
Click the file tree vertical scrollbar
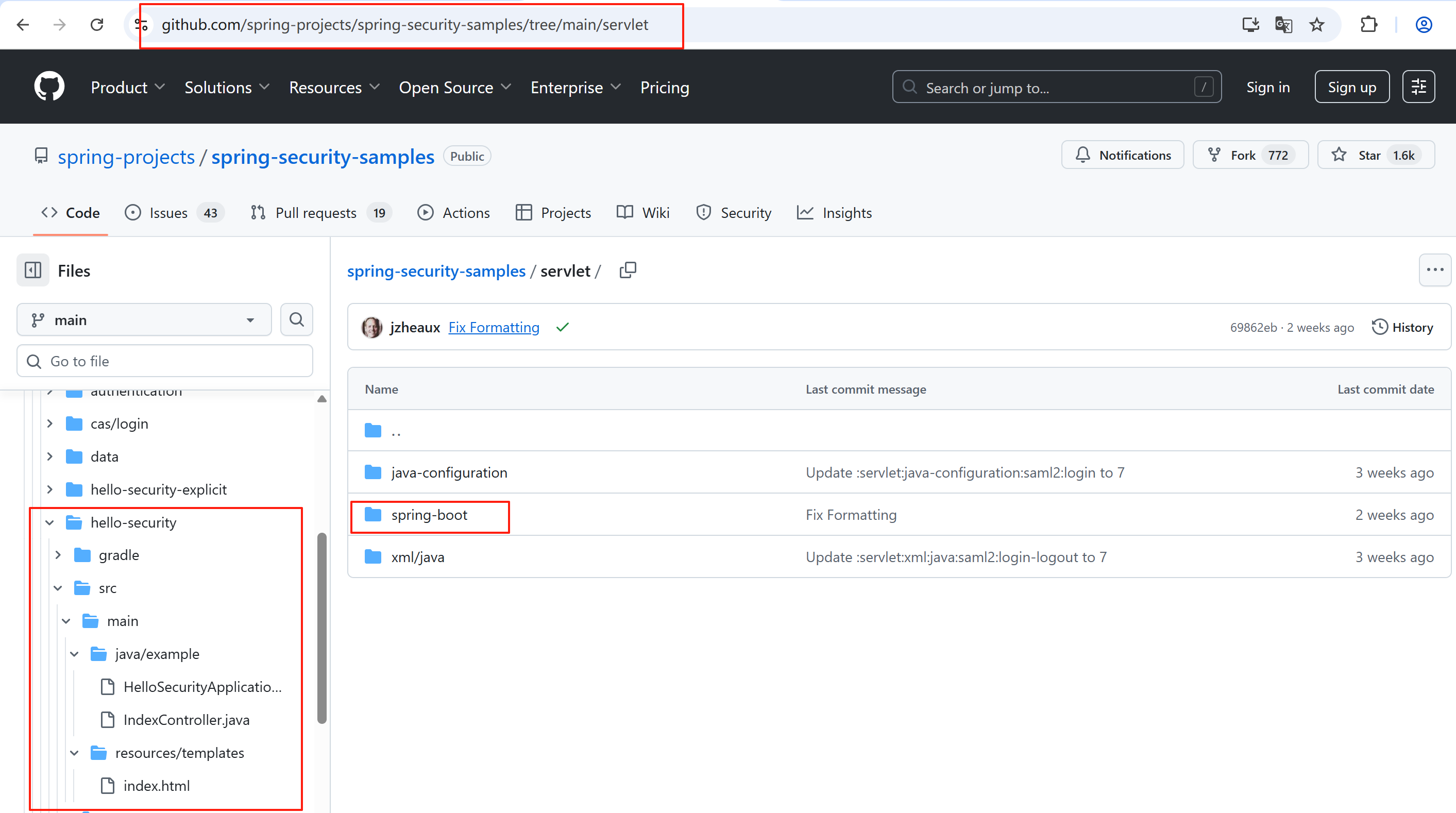(x=321, y=628)
